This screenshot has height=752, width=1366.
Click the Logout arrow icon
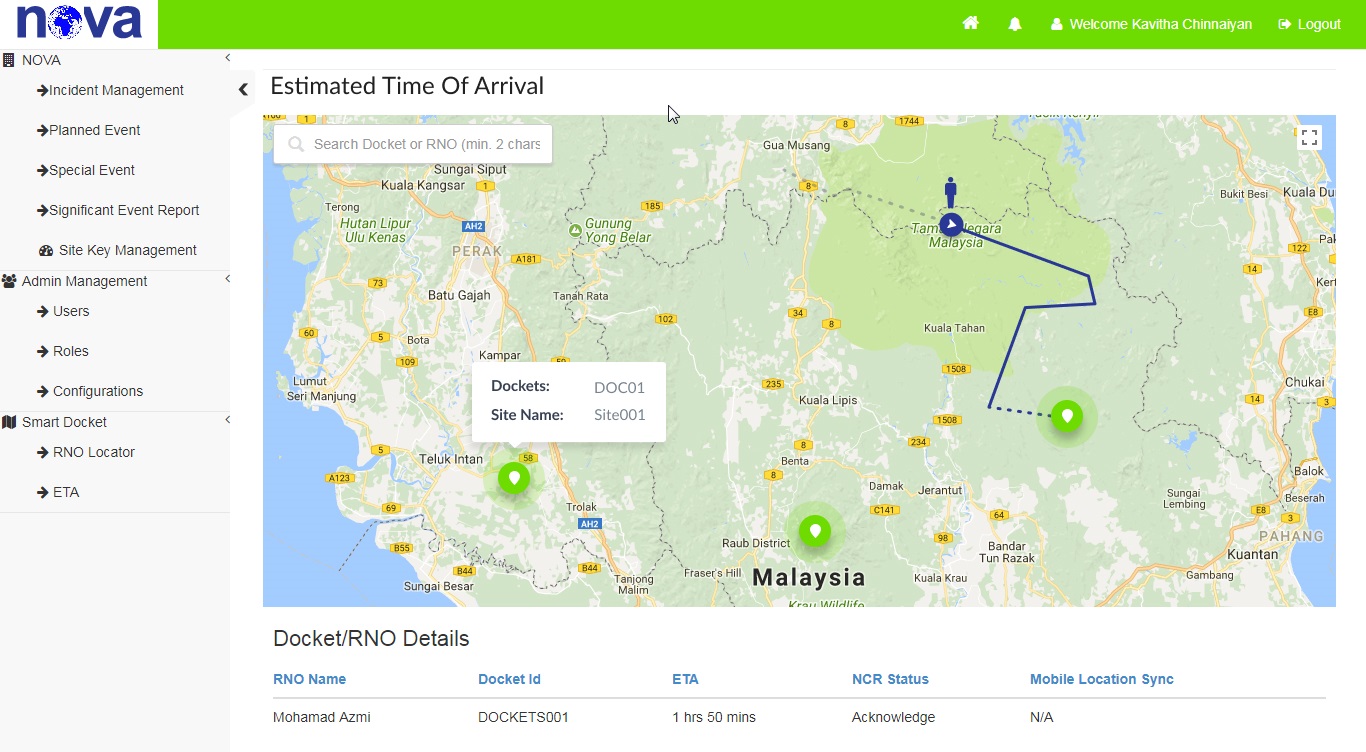[1285, 24]
